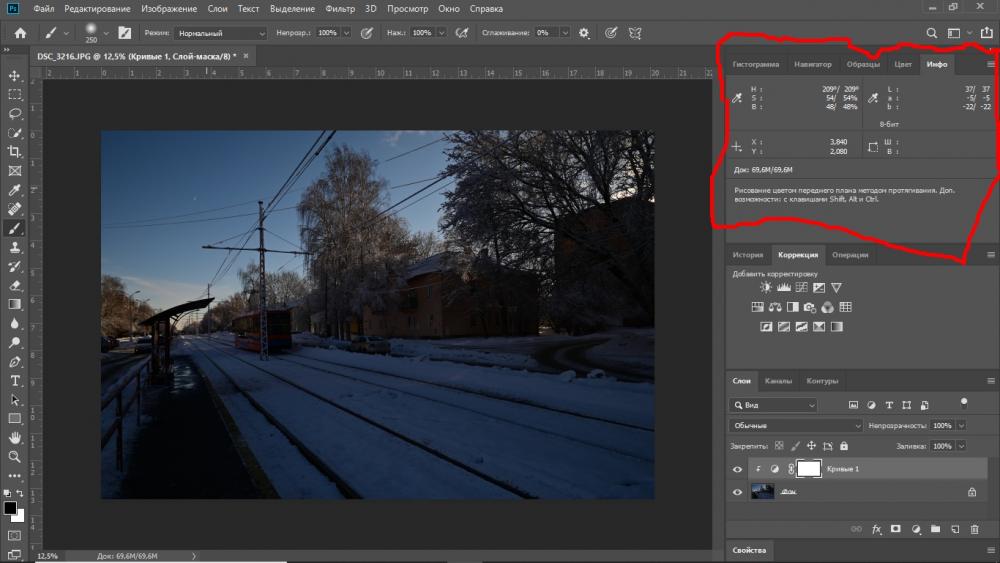The image size is (1000, 563).
Task: Open smoothing options gear icon
Action: click(584, 33)
